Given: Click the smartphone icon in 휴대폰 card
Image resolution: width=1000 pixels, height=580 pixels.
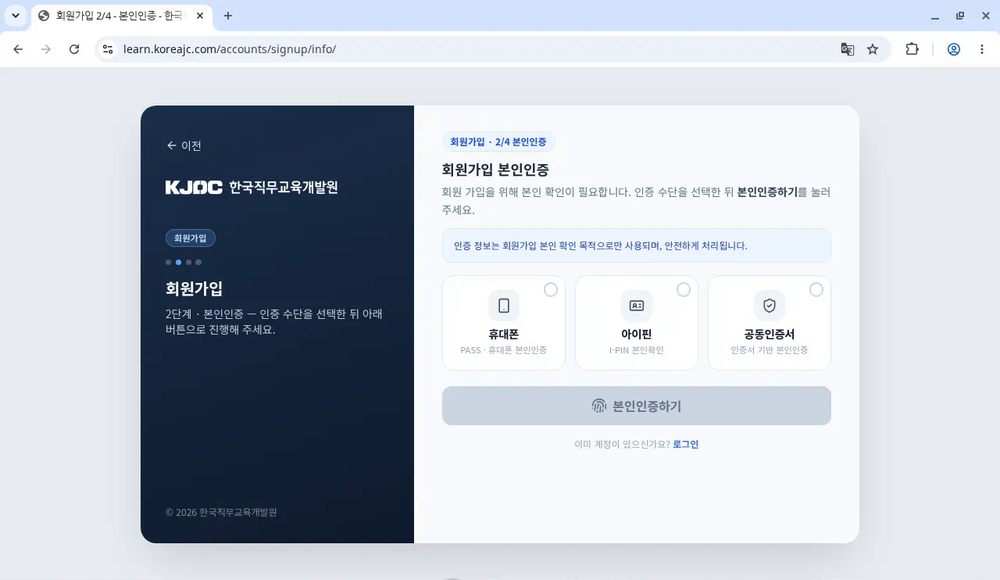Looking at the screenshot, I should point(504,306).
